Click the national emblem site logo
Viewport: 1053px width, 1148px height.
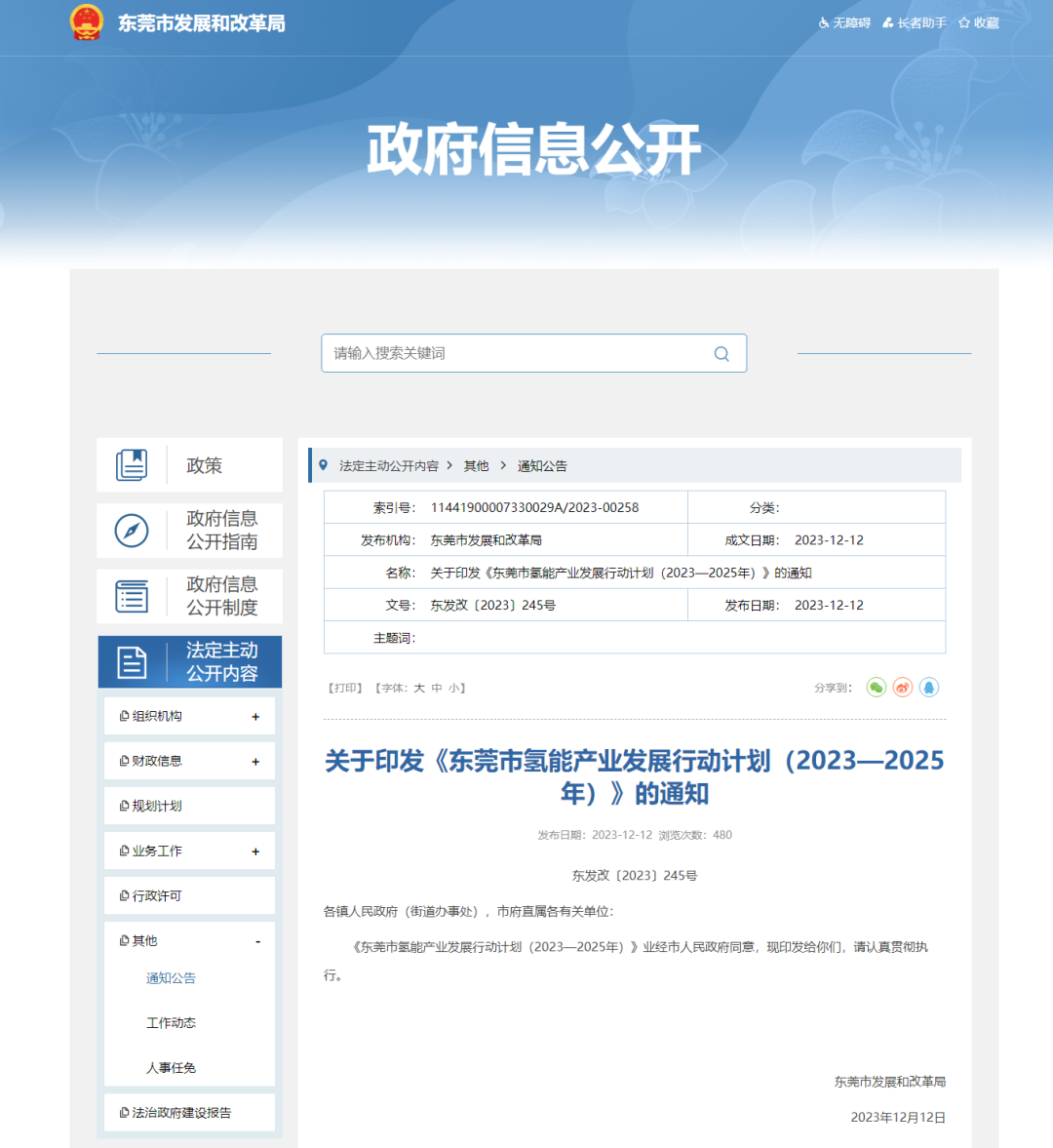(86, 21)
